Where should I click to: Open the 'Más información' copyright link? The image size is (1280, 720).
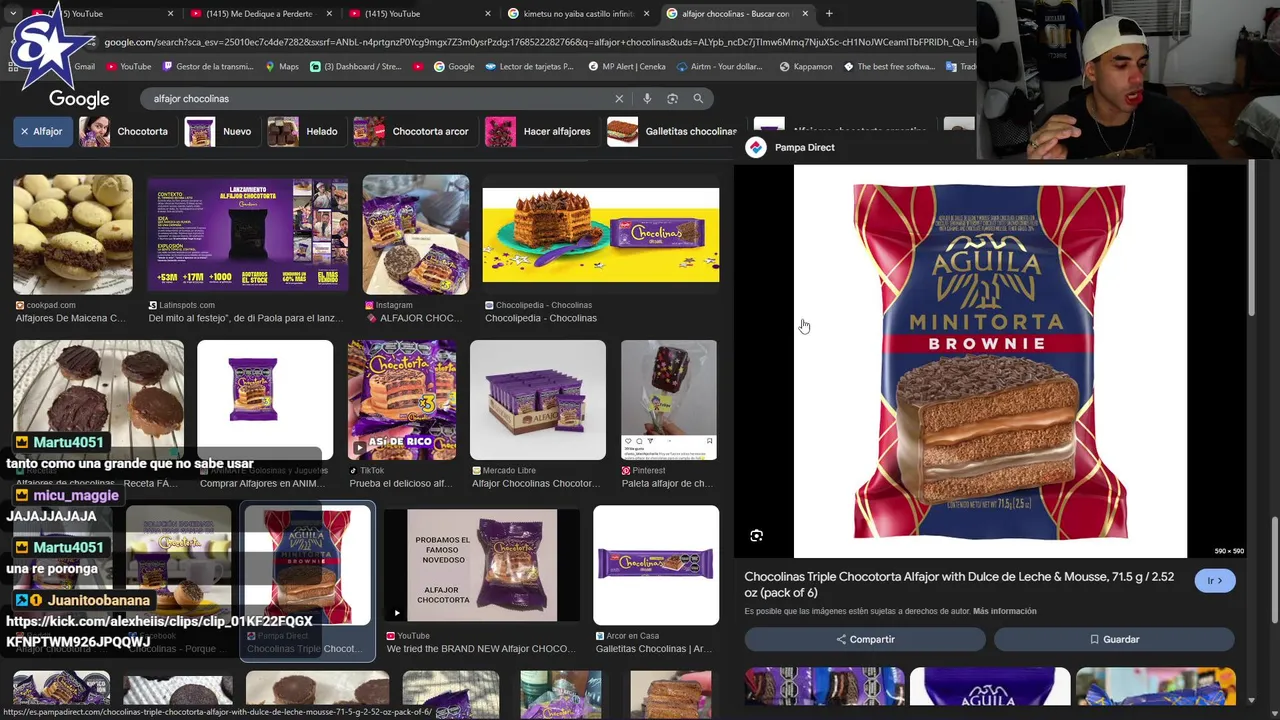tap(1004, 611)
